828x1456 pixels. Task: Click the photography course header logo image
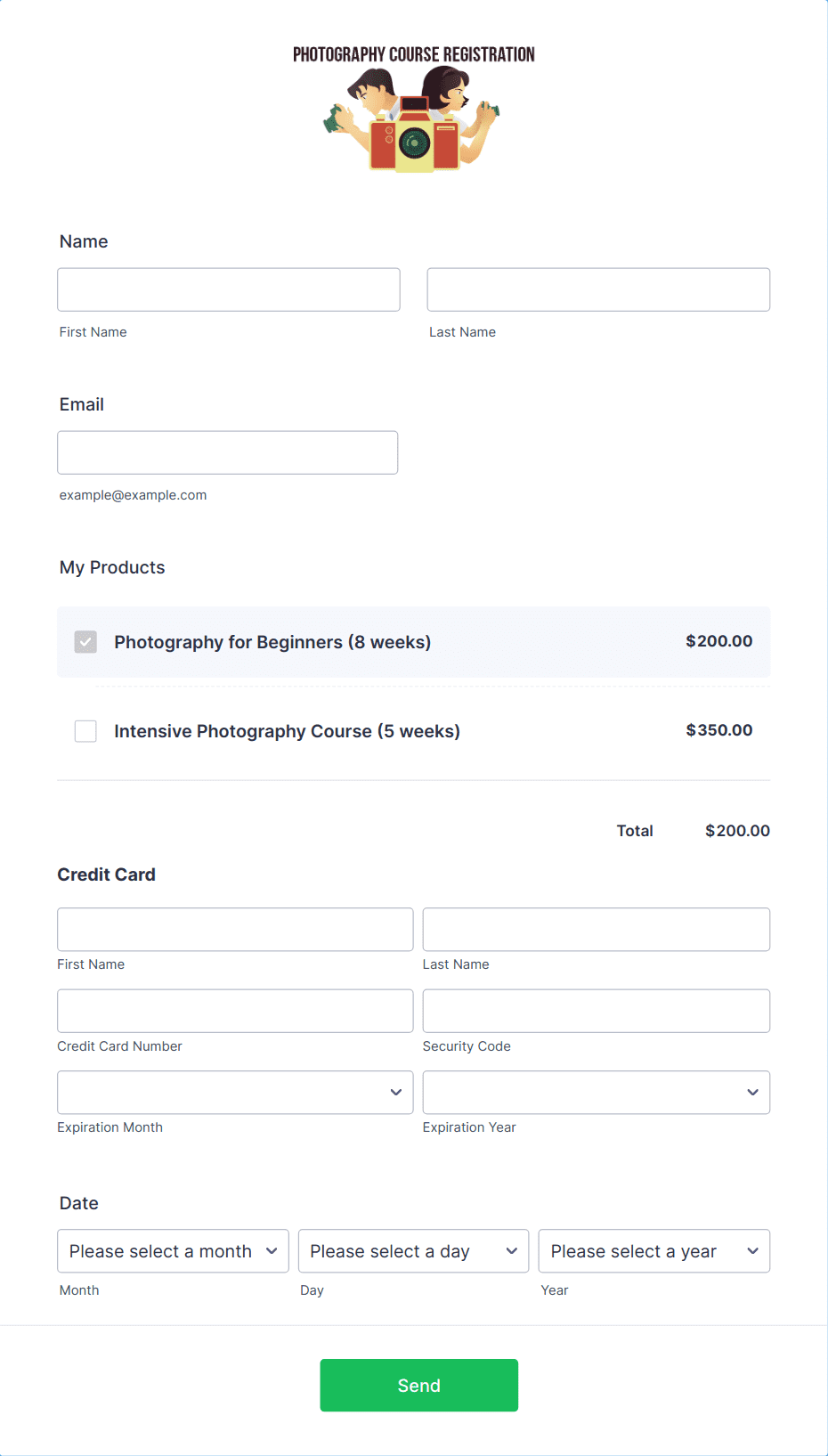click(x=414, y=108)
